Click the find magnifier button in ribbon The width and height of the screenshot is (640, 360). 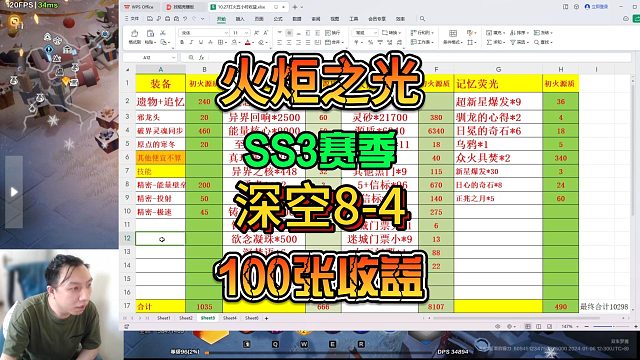pyautogui.click(x=543, y=42)
